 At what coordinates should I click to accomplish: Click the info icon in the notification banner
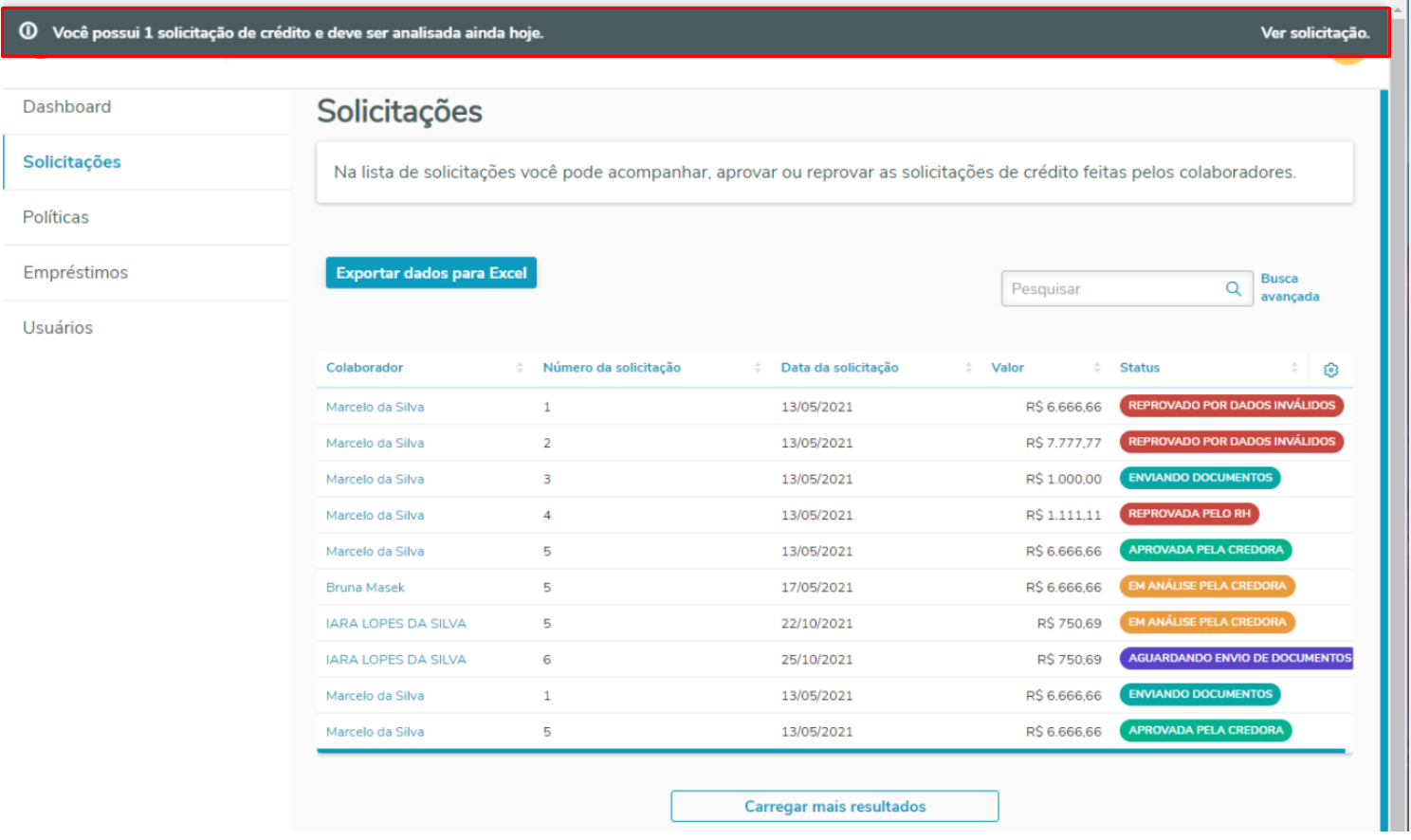pyautogui.click(x=28, y=31)
